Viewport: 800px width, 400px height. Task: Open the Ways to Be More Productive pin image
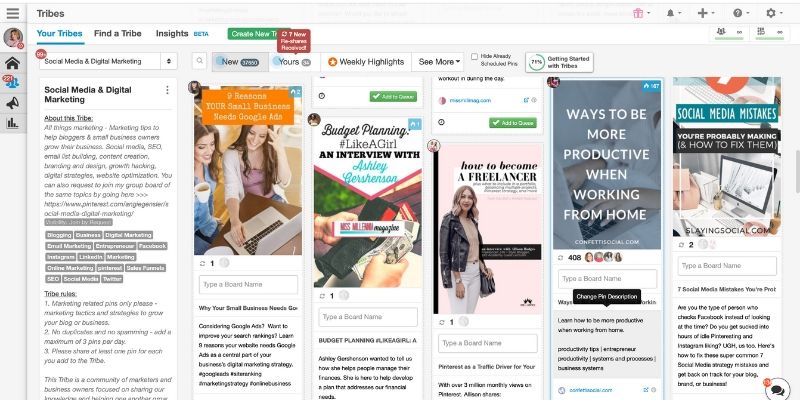click(607, 163)
